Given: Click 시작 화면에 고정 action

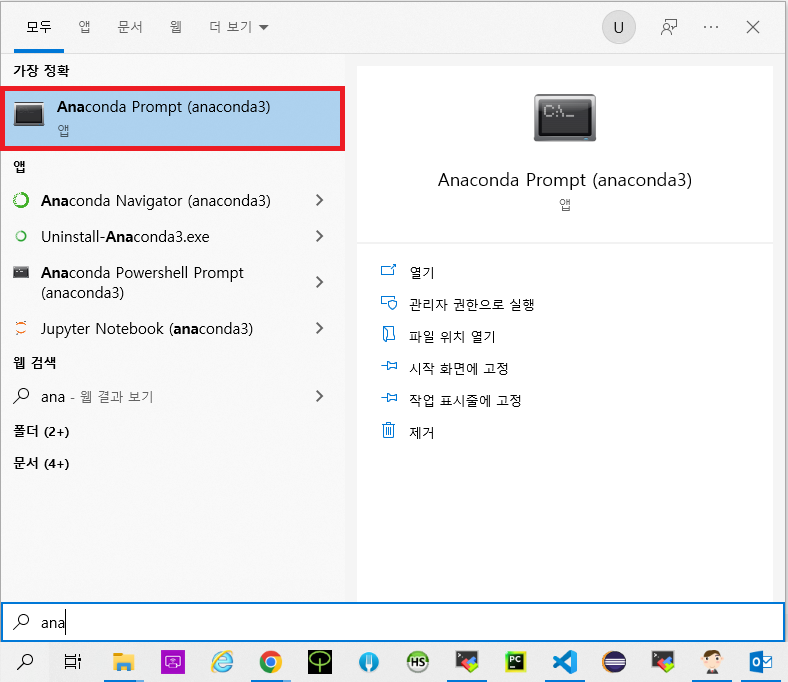Looking at the screenshot, I should point(444,368).
